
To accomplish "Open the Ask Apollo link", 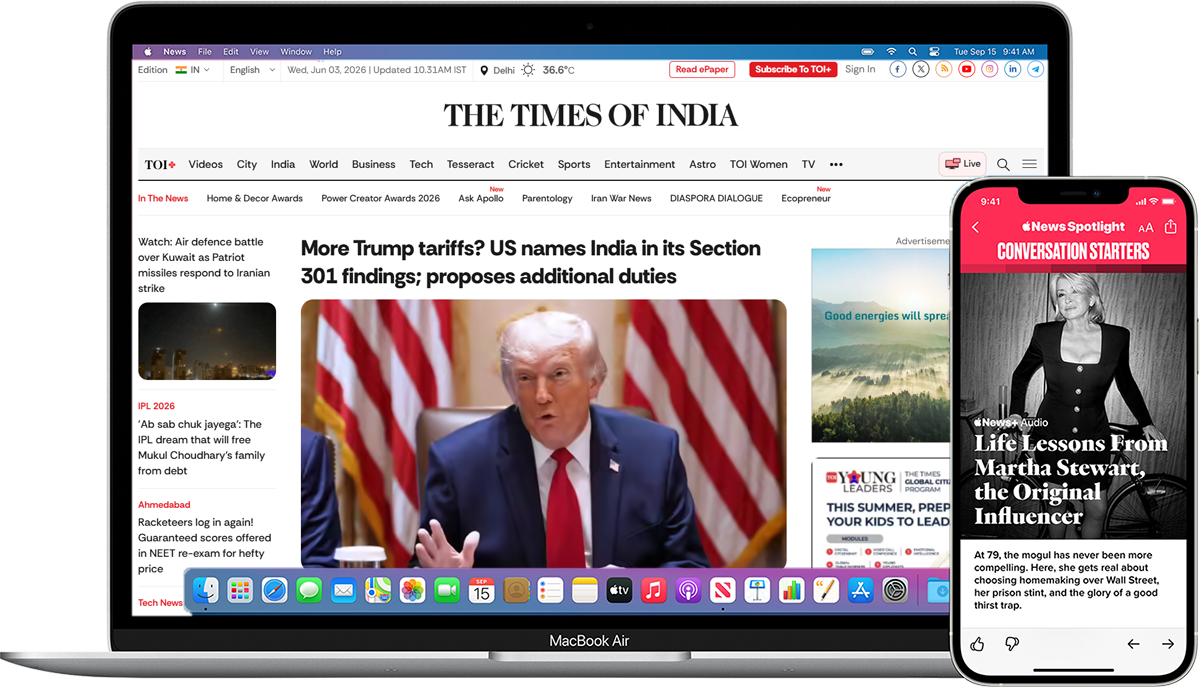I will 481,198.
